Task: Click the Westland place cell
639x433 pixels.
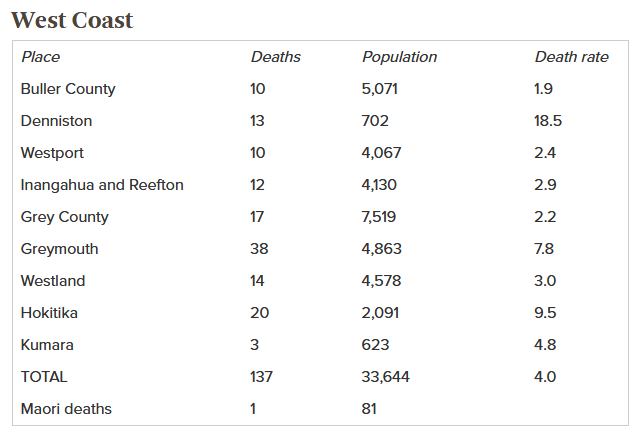Action: coord(53,281)
